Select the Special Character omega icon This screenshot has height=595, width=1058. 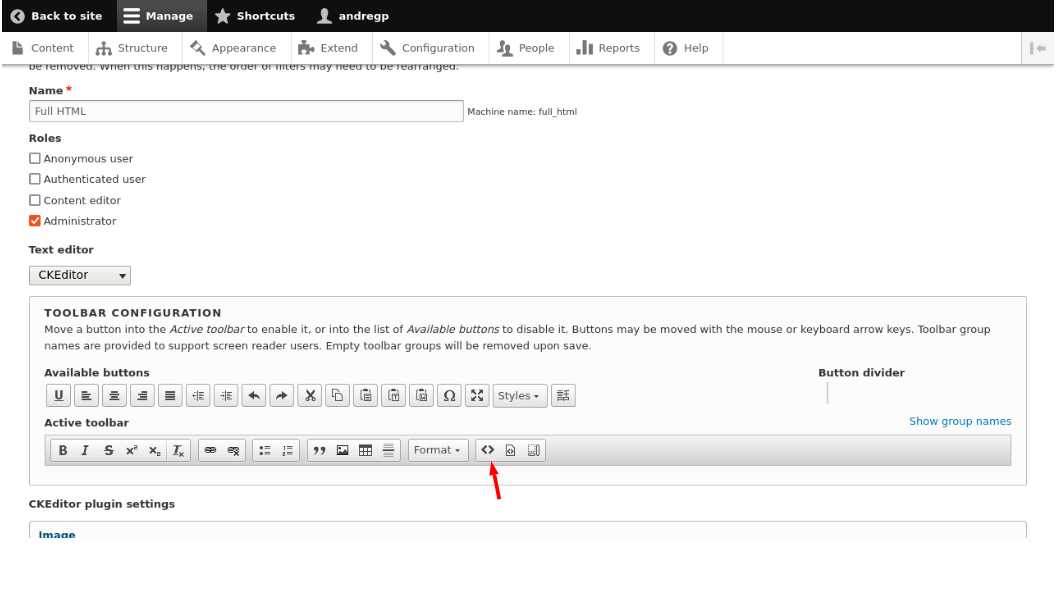coord(449,395)
